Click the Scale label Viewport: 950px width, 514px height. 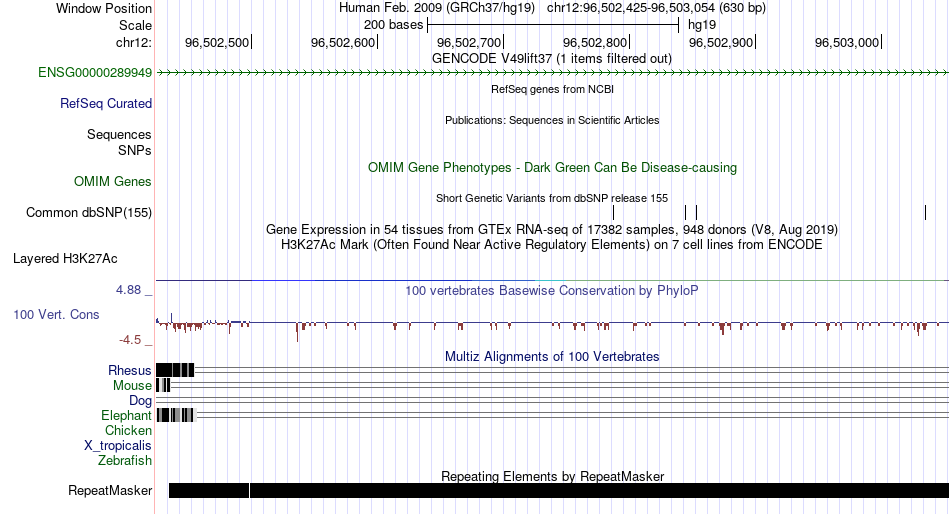coord(136,25)
